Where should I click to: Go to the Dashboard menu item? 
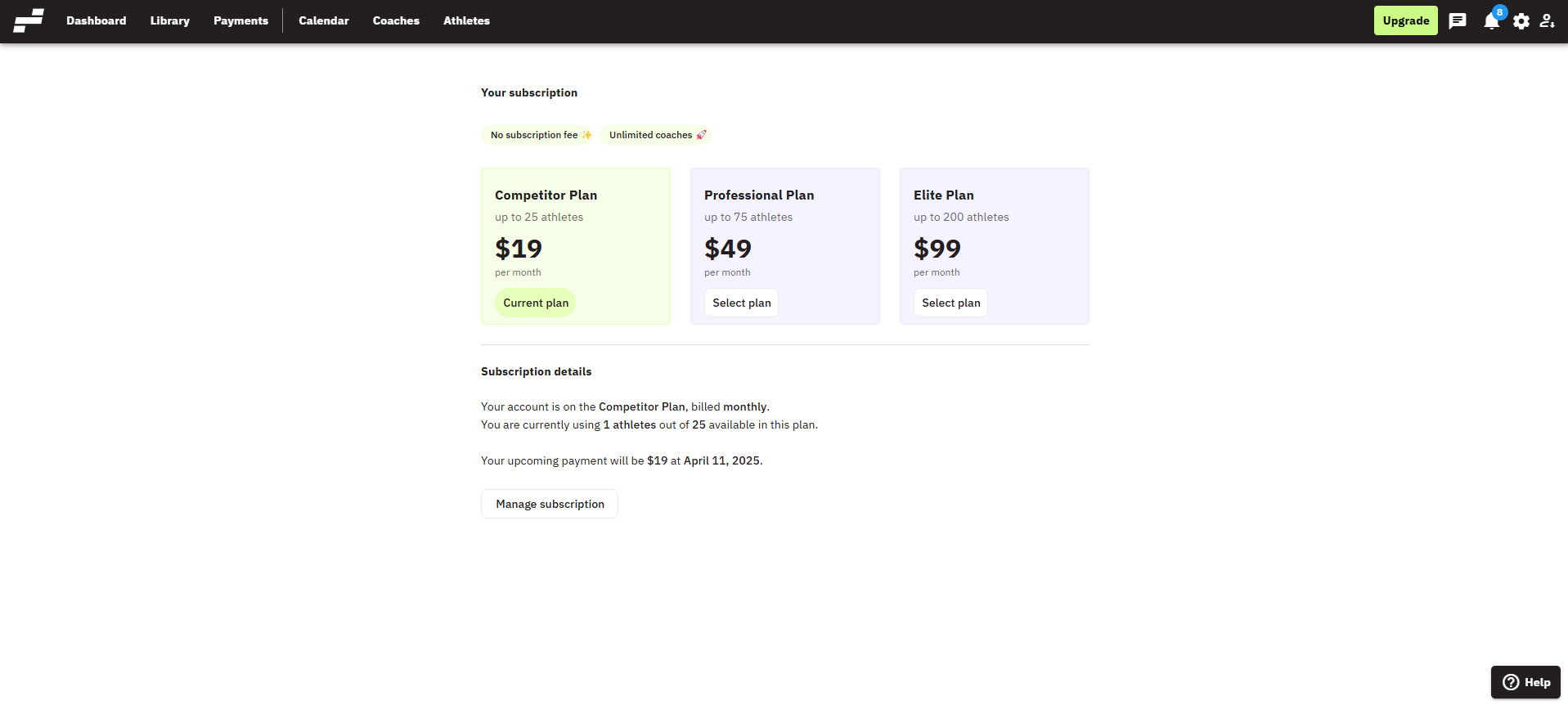(x=97, y=21)
